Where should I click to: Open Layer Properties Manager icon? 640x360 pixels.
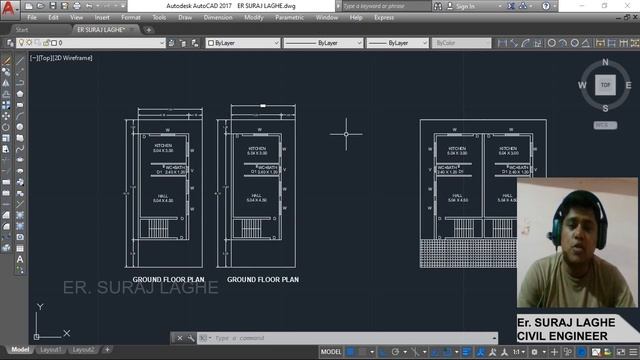click(10, 43)
